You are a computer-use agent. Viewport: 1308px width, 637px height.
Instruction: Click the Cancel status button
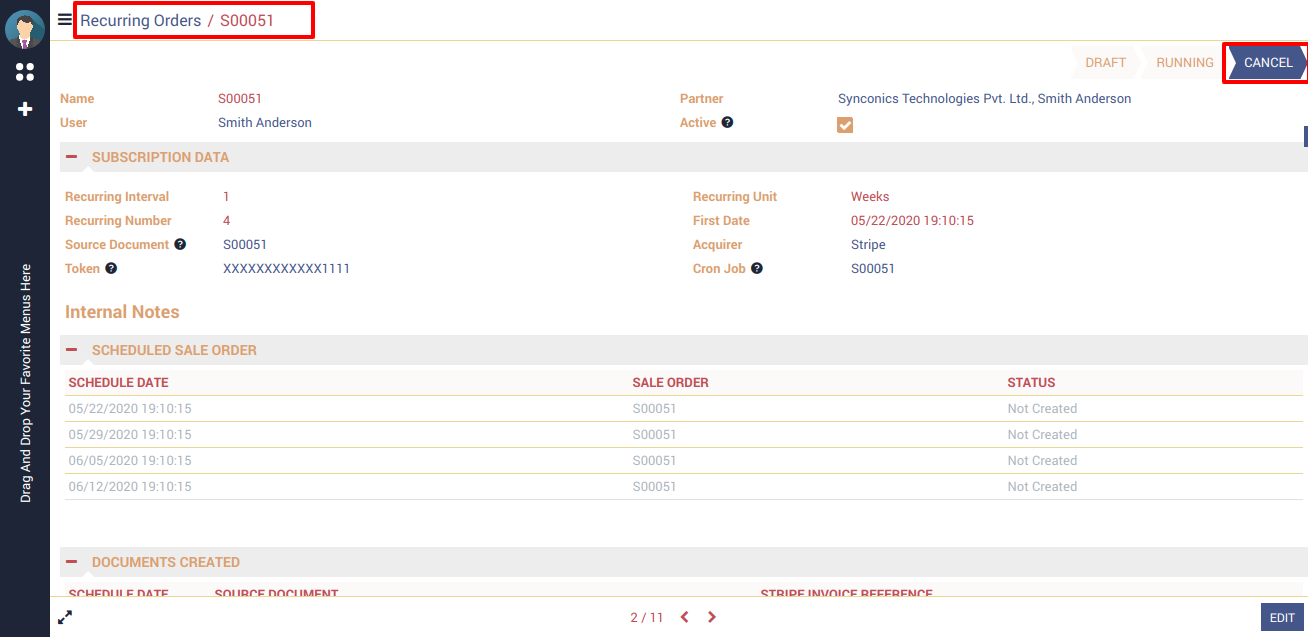point(1267,62)
